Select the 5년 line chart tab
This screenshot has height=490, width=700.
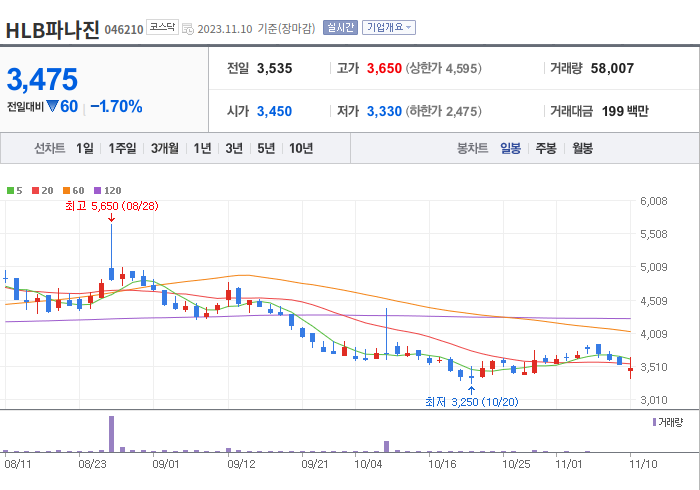click(x=266, y=148)
